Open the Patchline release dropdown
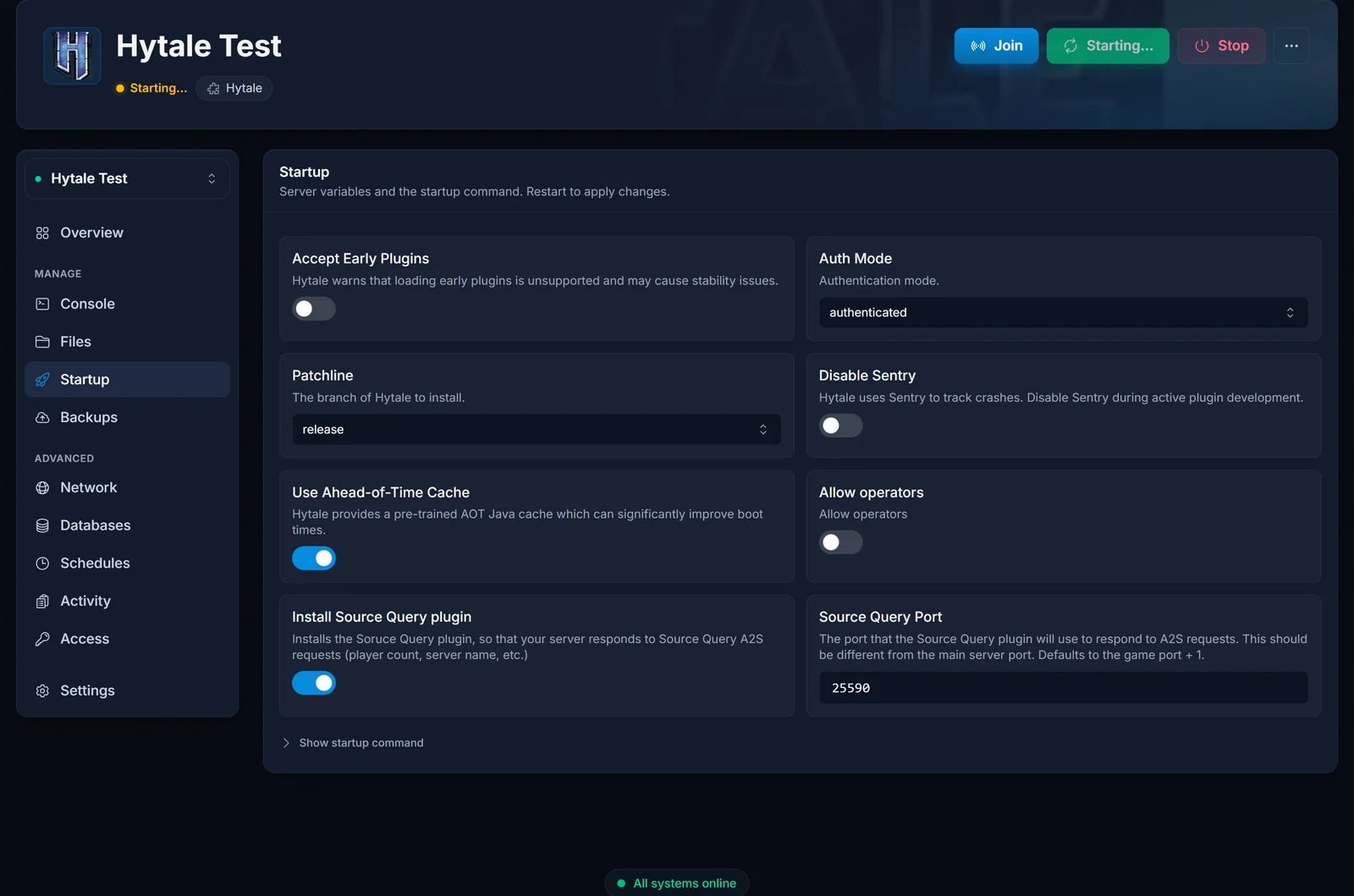The height and width of the screenshot is (896, 1354). click(537, 429)
